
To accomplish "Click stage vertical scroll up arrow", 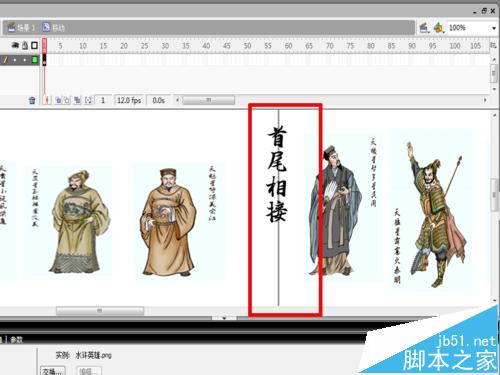I will [x=495, y=116].
